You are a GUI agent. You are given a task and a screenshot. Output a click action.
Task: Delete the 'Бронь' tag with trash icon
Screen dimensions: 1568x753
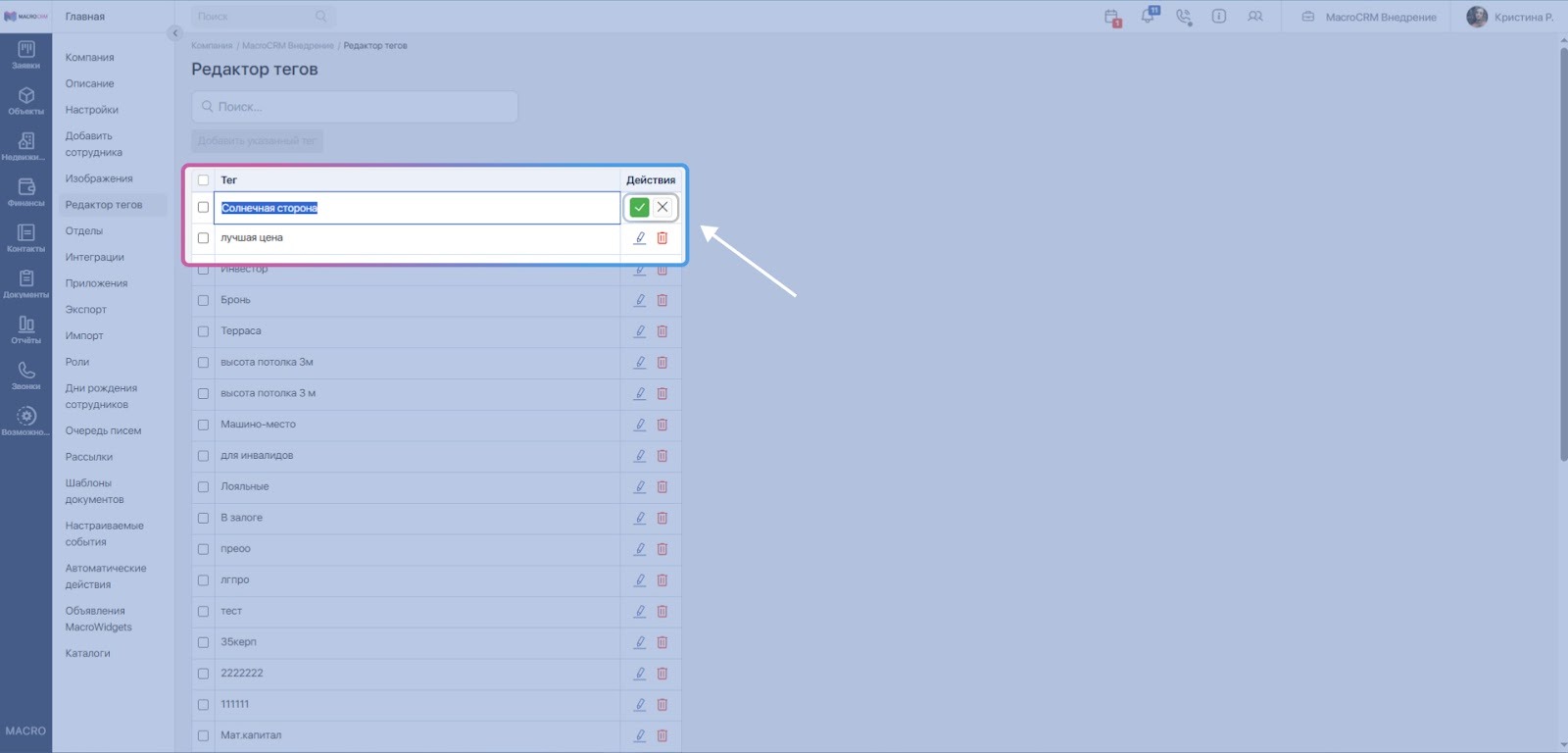662,300
